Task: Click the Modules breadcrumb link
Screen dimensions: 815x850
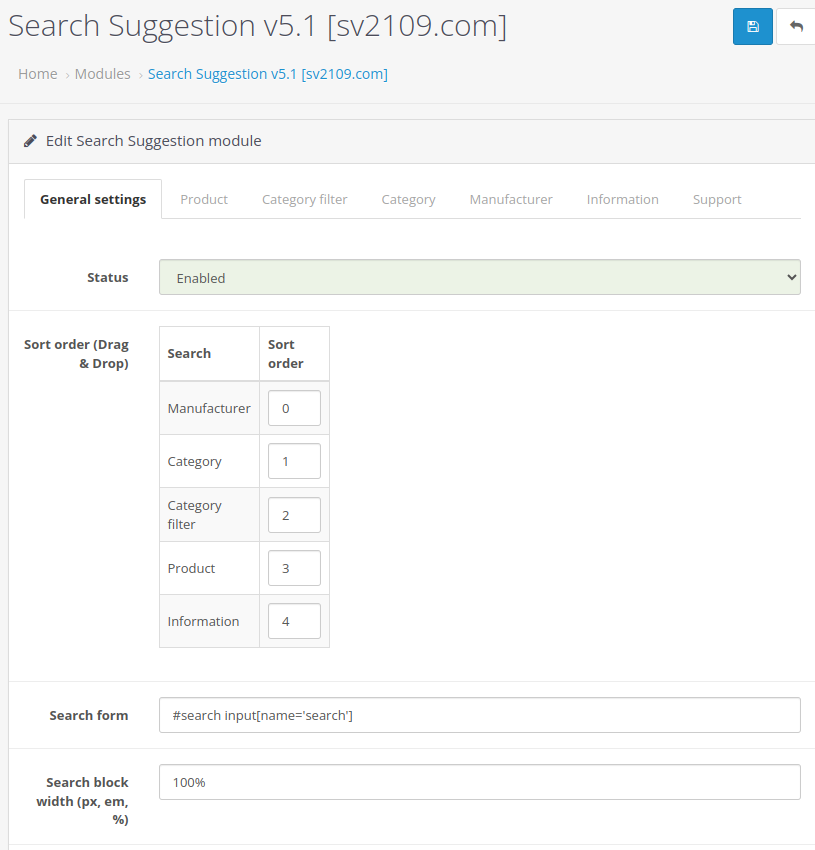Action: [102, 74]
